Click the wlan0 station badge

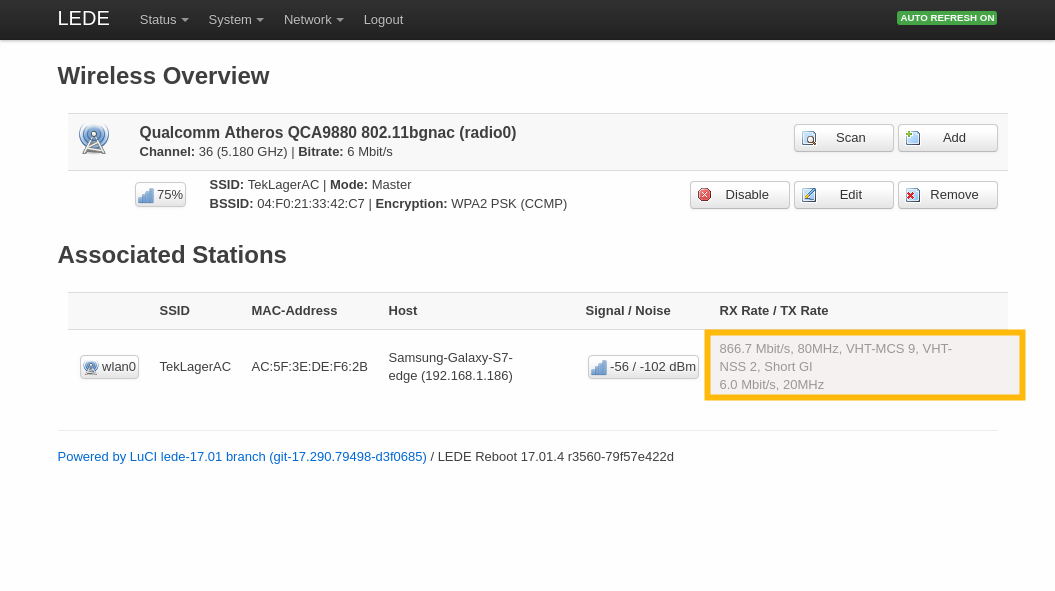coord(109,366)
